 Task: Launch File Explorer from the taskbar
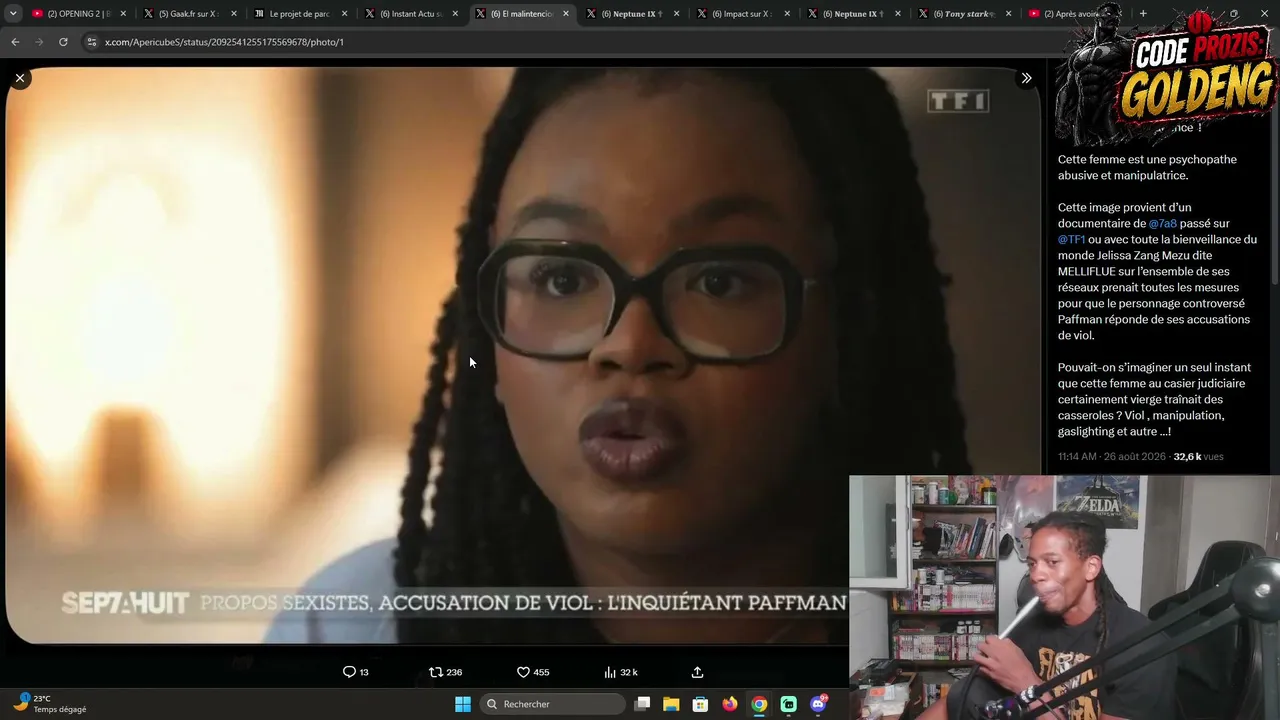[x=671, y=704]
